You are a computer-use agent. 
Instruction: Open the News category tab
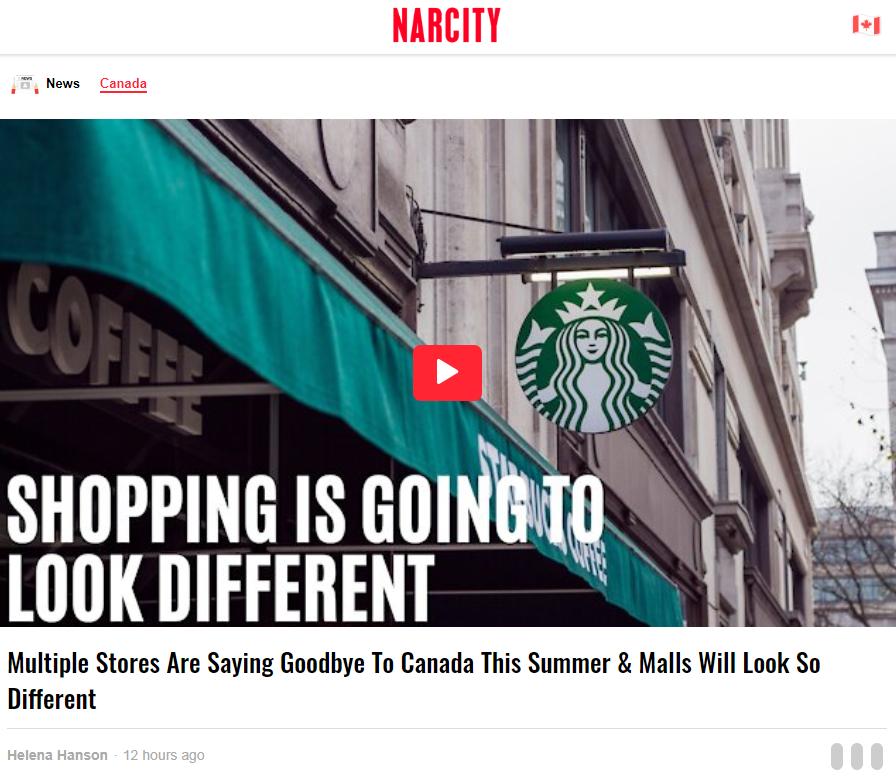63,83
